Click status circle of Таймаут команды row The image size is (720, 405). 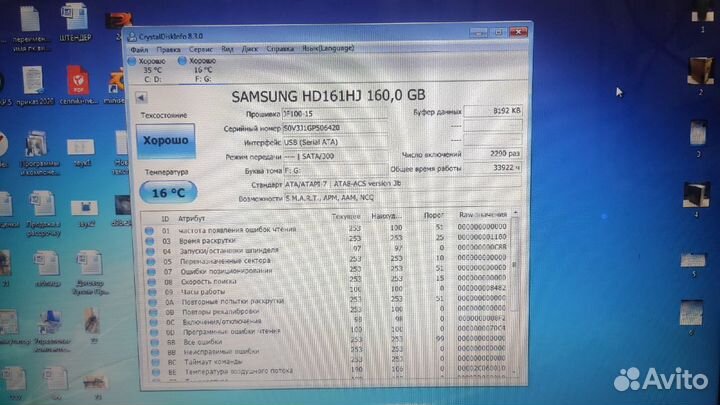pos(155,362)
